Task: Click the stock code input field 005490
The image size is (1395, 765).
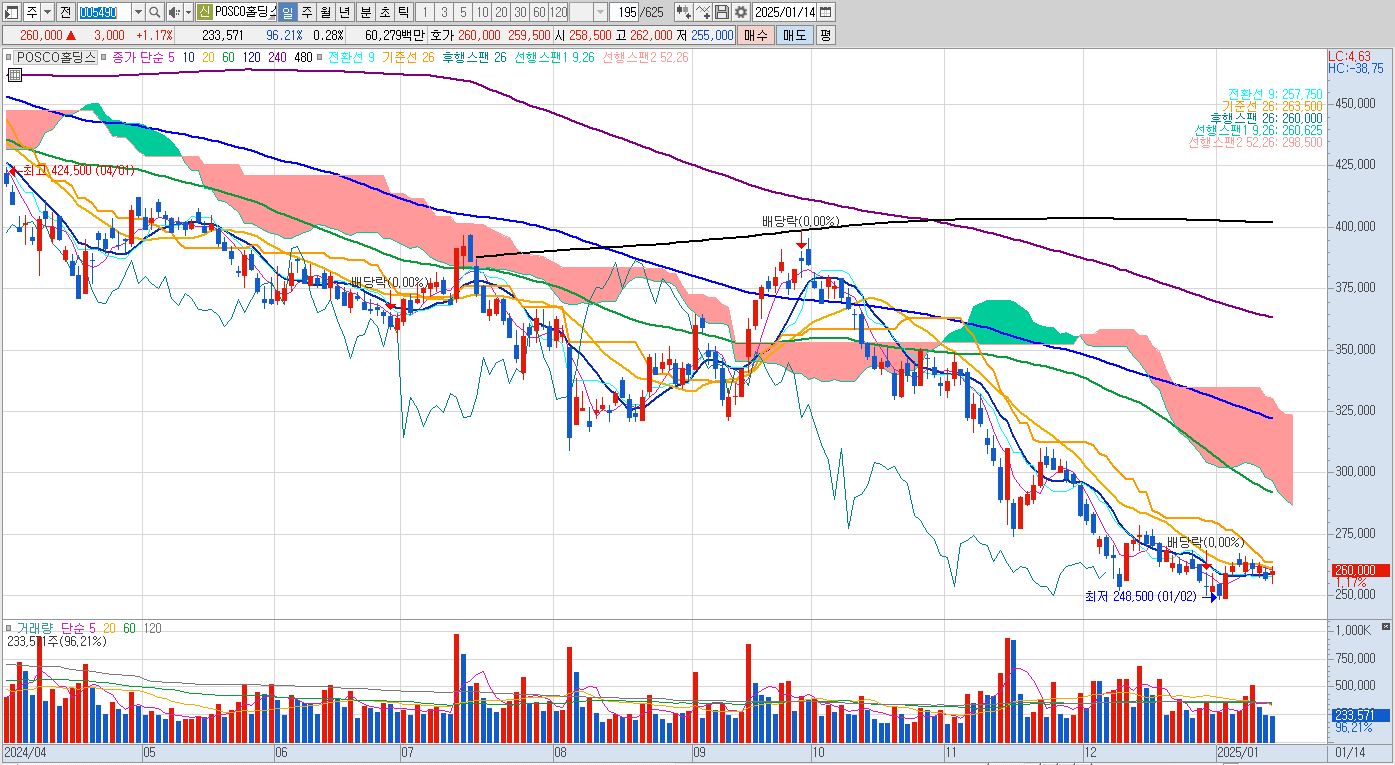Action: coord(104,12)
